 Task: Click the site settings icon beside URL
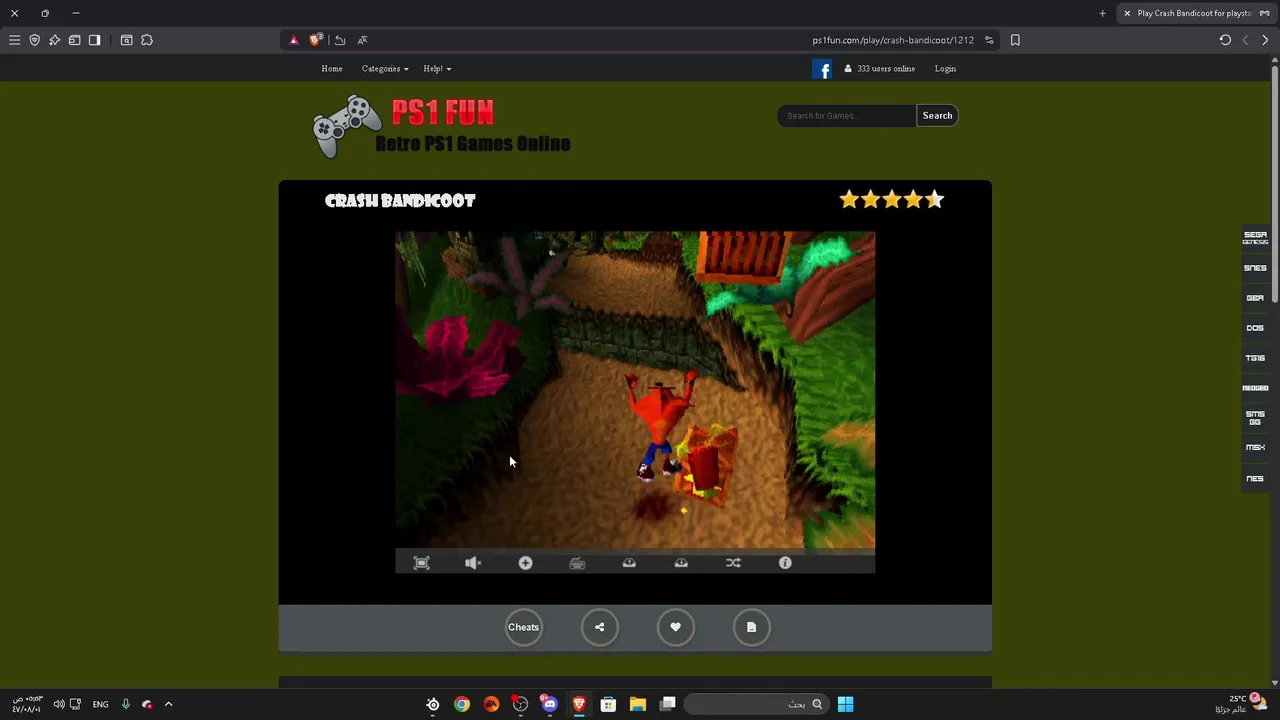pos(989,40)
